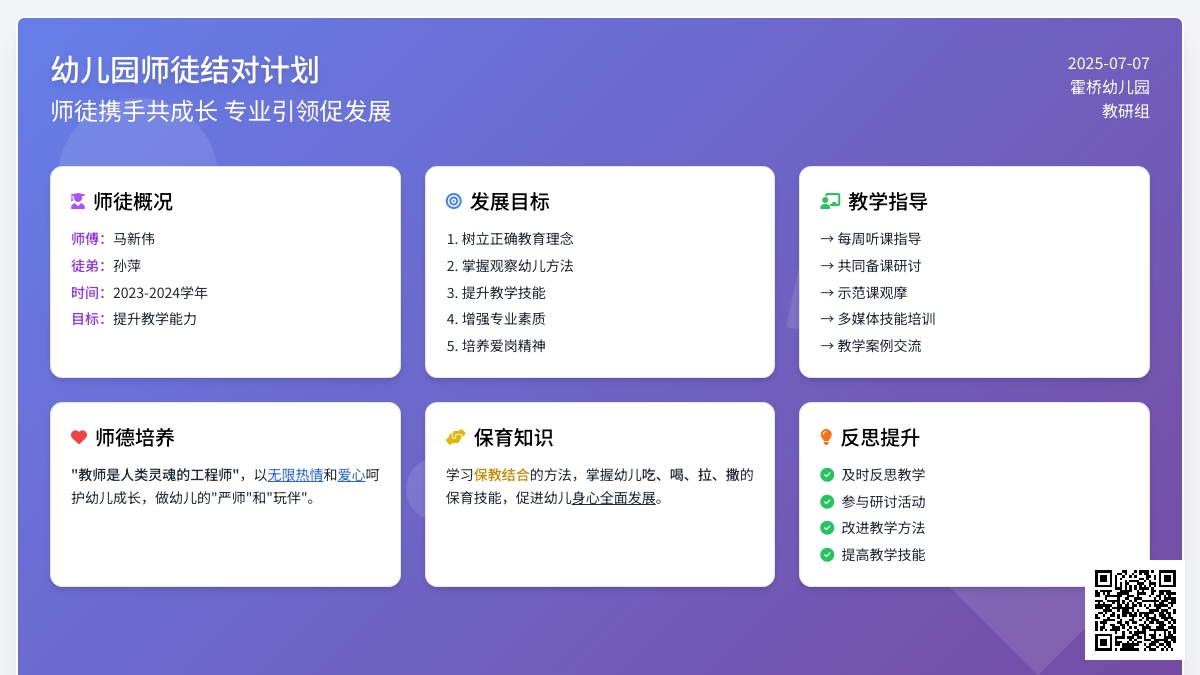The width and height of the screenshot is (1200, 675).
Task: Click the lightbulb icon beside 反思提升
Action: 826,437
